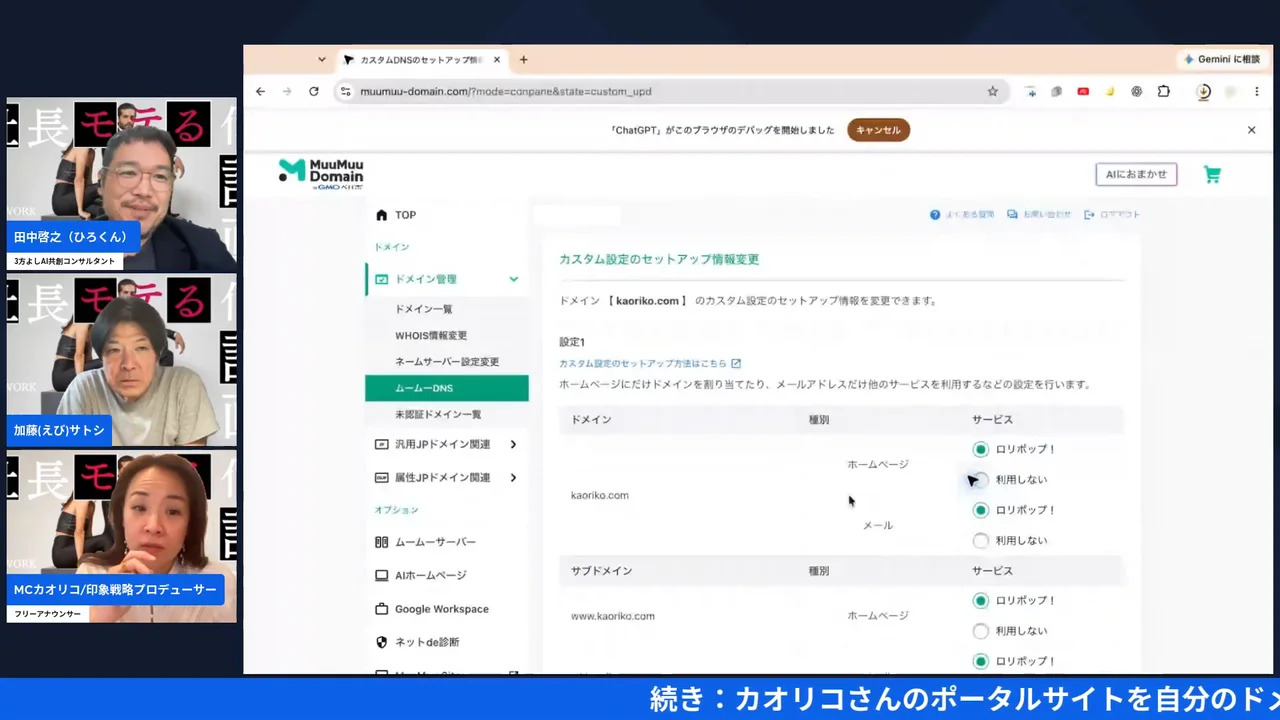Select ロリポップ! for kaoriko.com メール
Image resolution: width=1280 pixels, height=720 pixels.
tap(980, 510)
